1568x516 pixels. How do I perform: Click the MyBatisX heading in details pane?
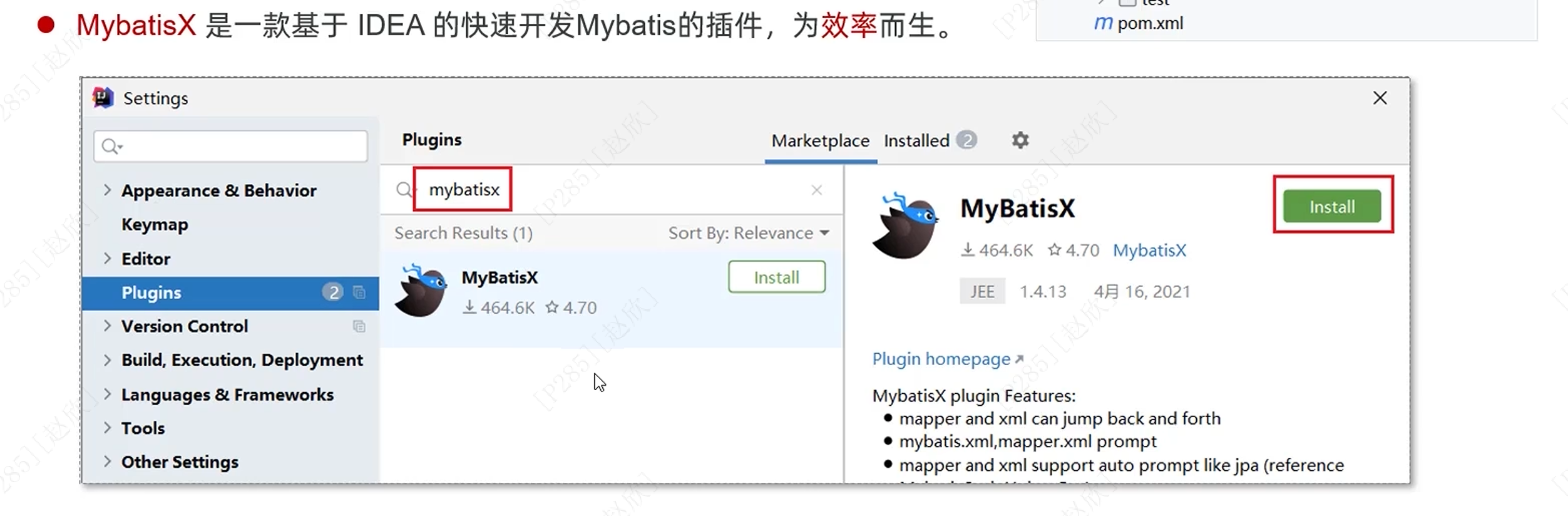1018,208
